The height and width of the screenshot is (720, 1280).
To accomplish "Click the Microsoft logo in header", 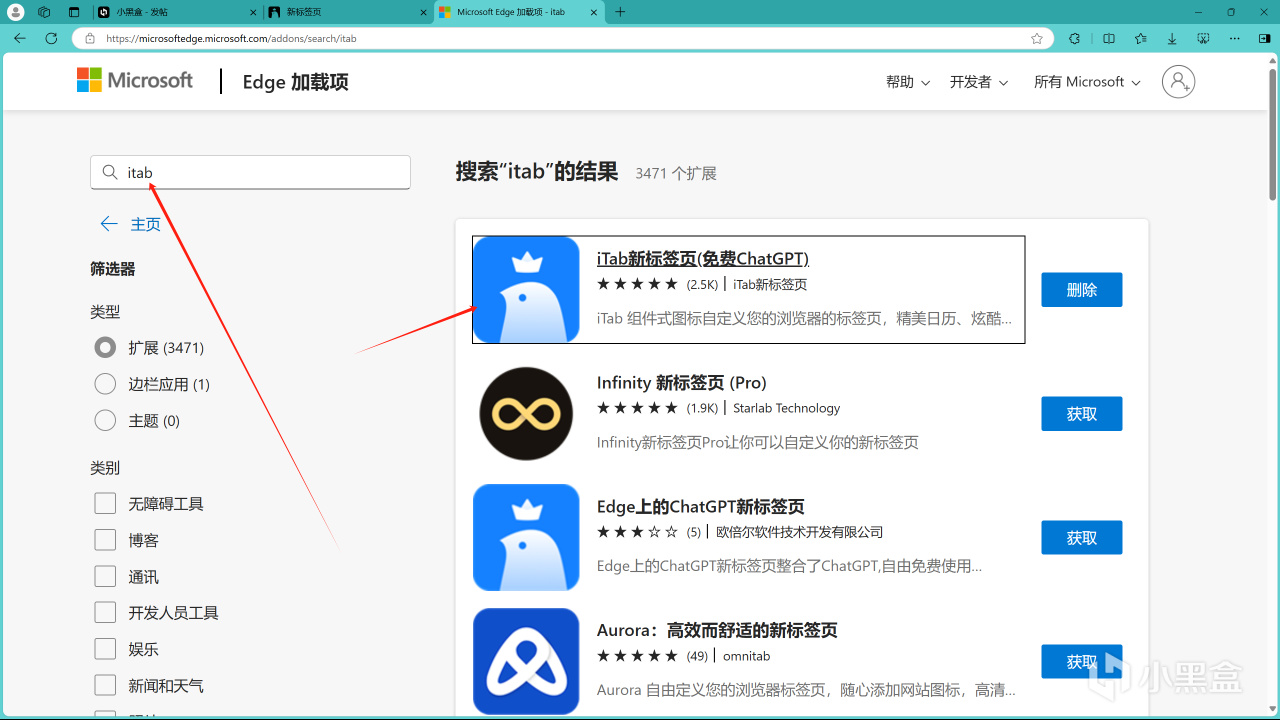I will tap(135, 80).
